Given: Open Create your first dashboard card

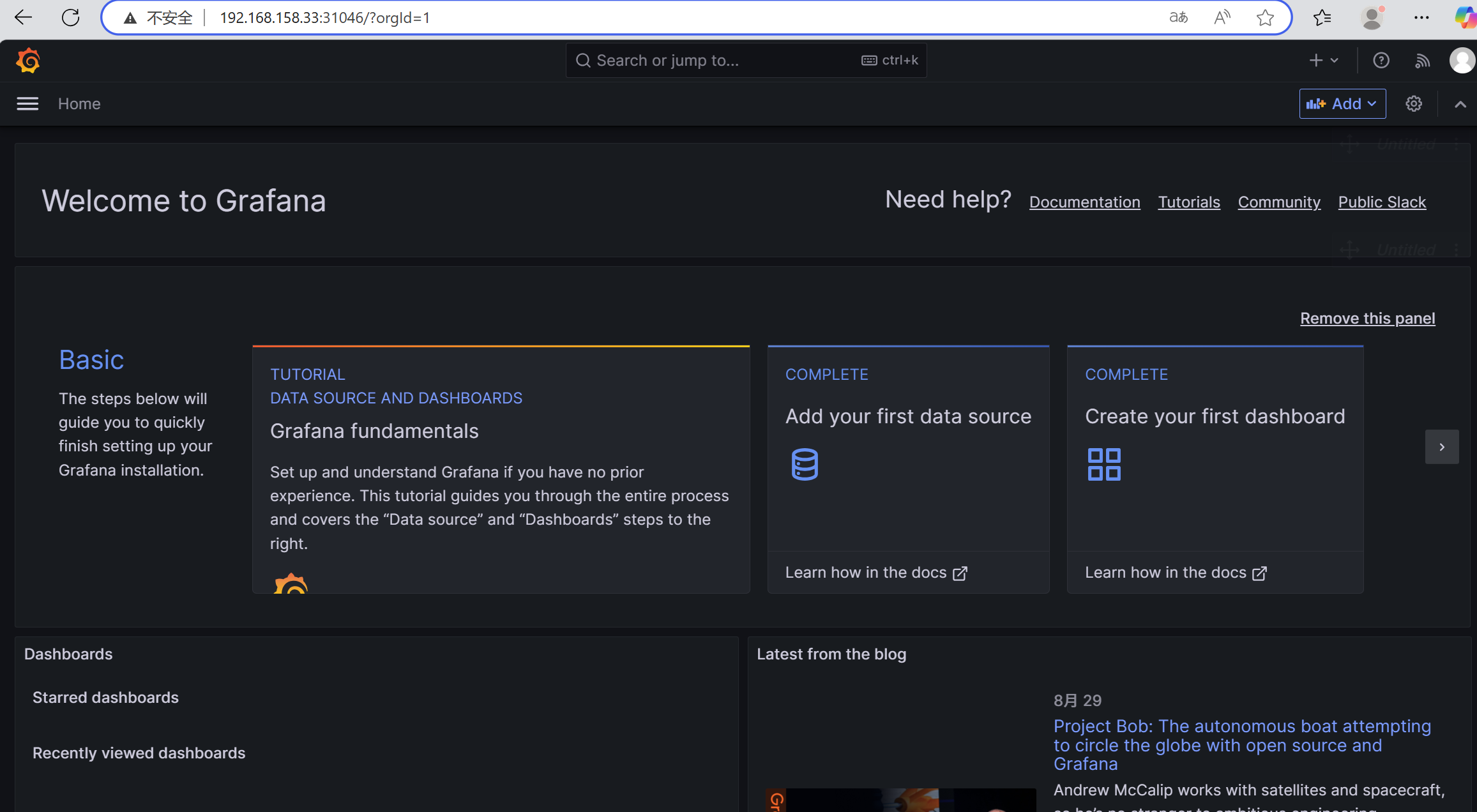Looking at the screenshot, I should coord(1215,469).
